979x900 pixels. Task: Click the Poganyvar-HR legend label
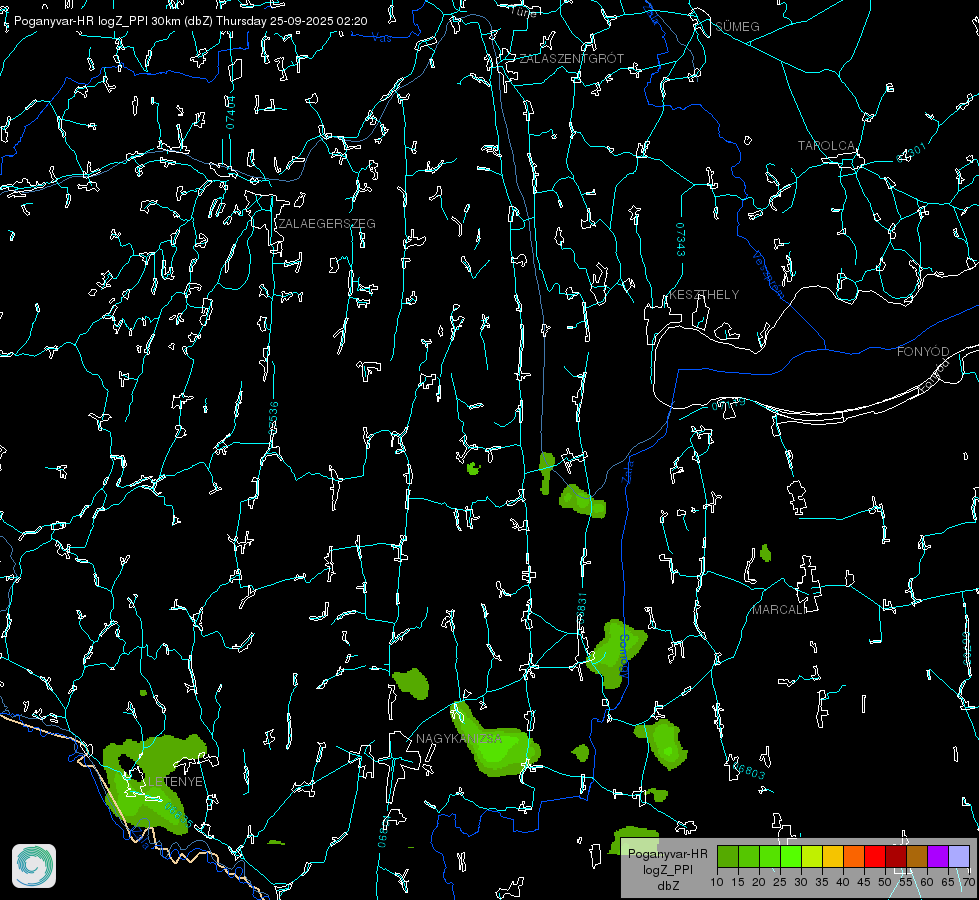click(x=668, y=854)
